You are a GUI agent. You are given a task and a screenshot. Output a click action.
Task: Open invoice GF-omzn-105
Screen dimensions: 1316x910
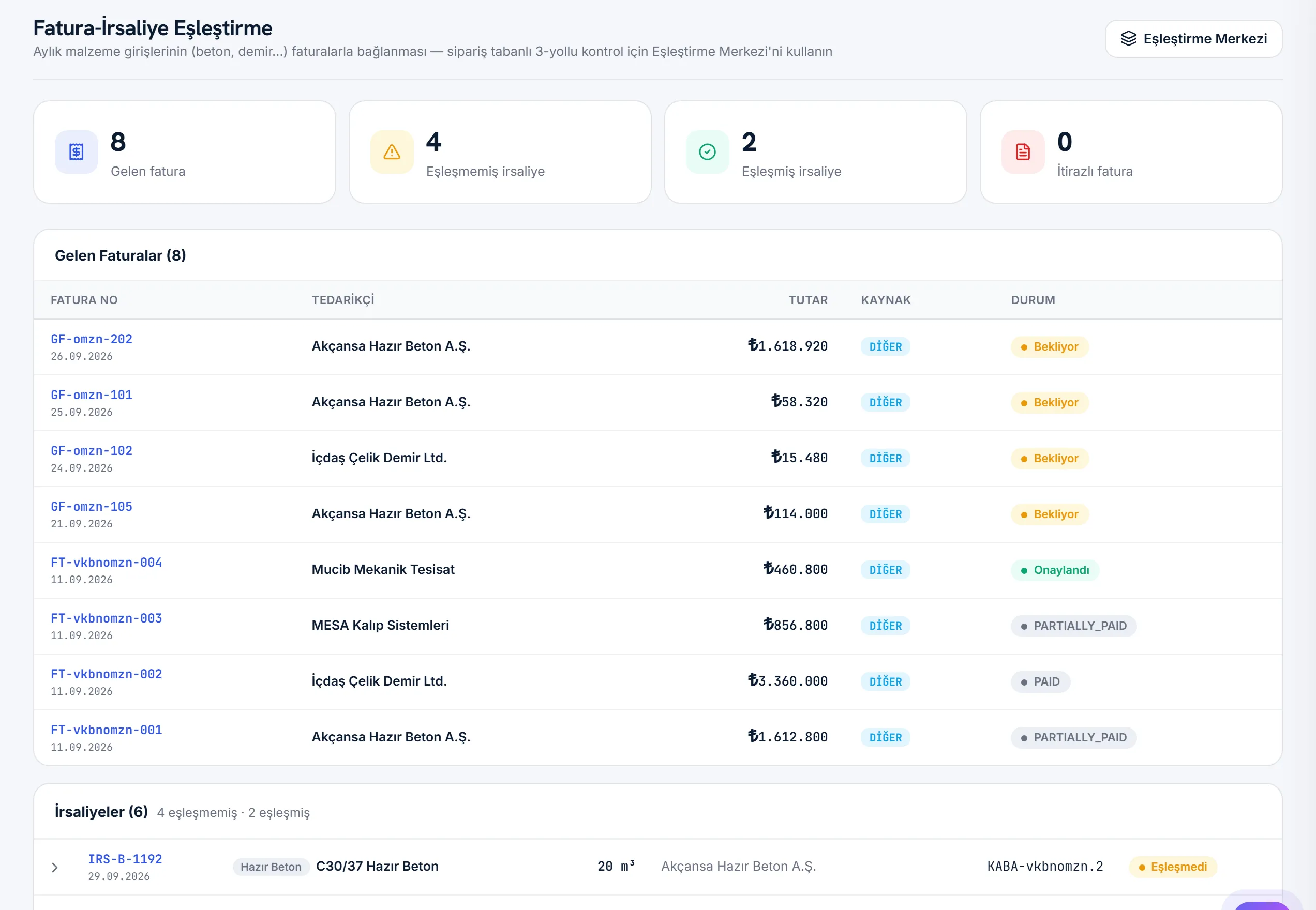click(92, 507)
